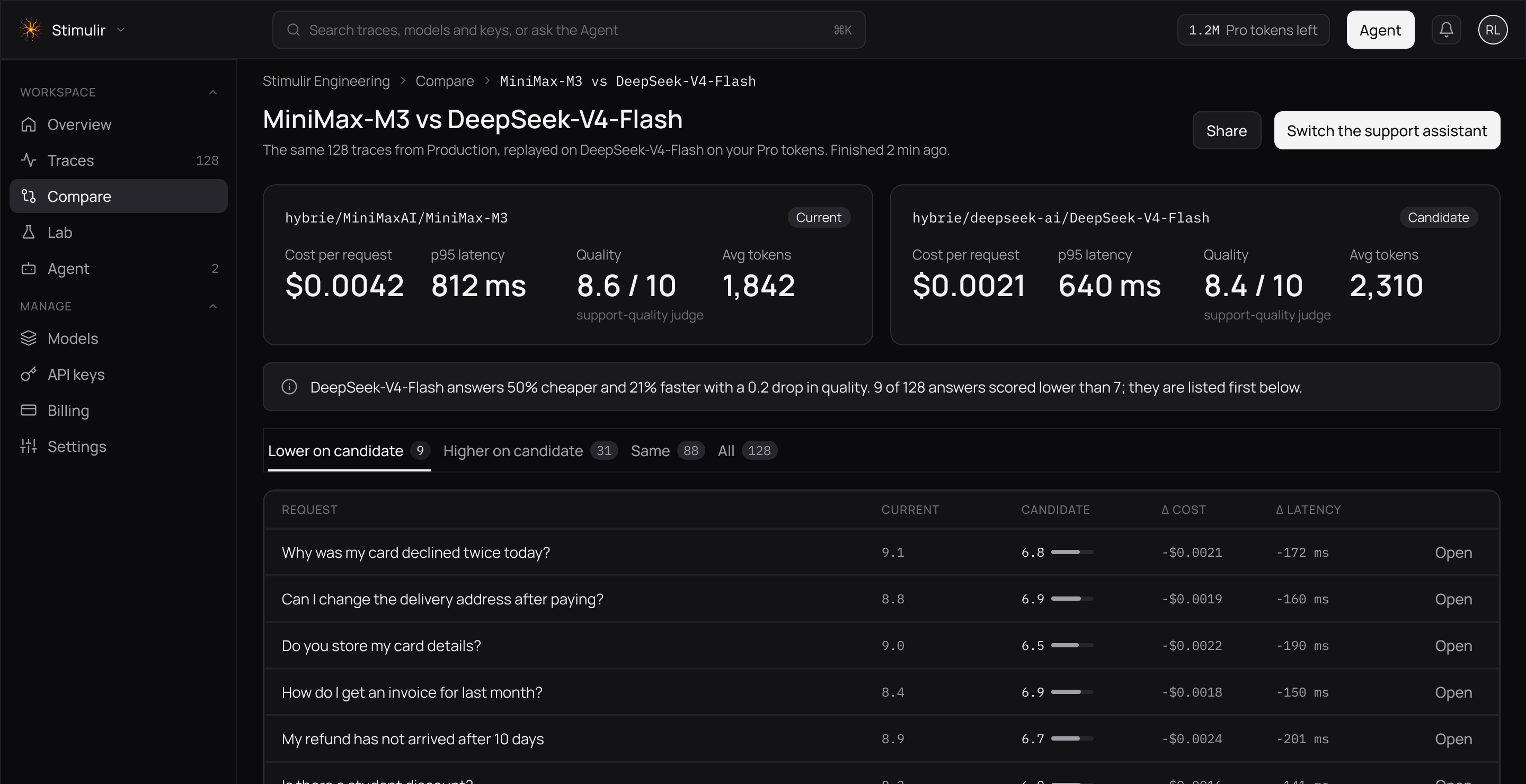Click the sidebar Agent bot icon
Image resolution: width=1526 pixels, height=784 pixels.
pyautogui.click(x=29, y=268)
